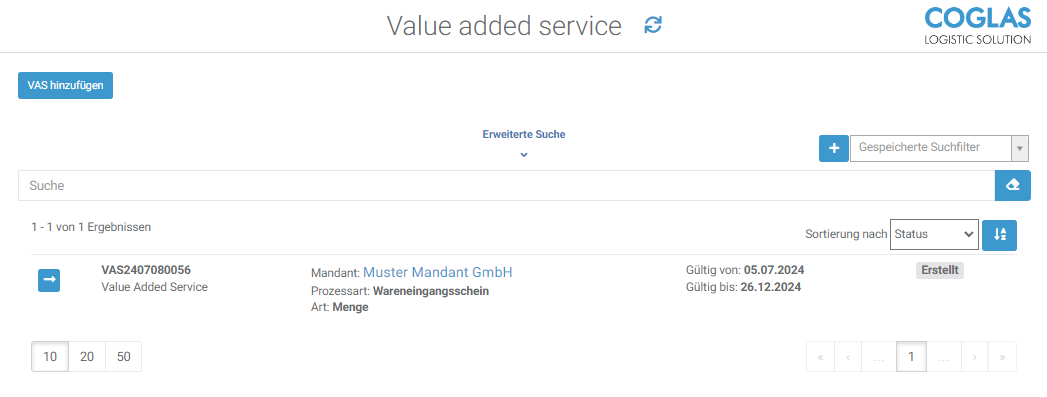Open the Gespeicherte Suchfilter dropdown
Image resolution: width=1047 pixels, height=397 pixels.
[939, 148]
